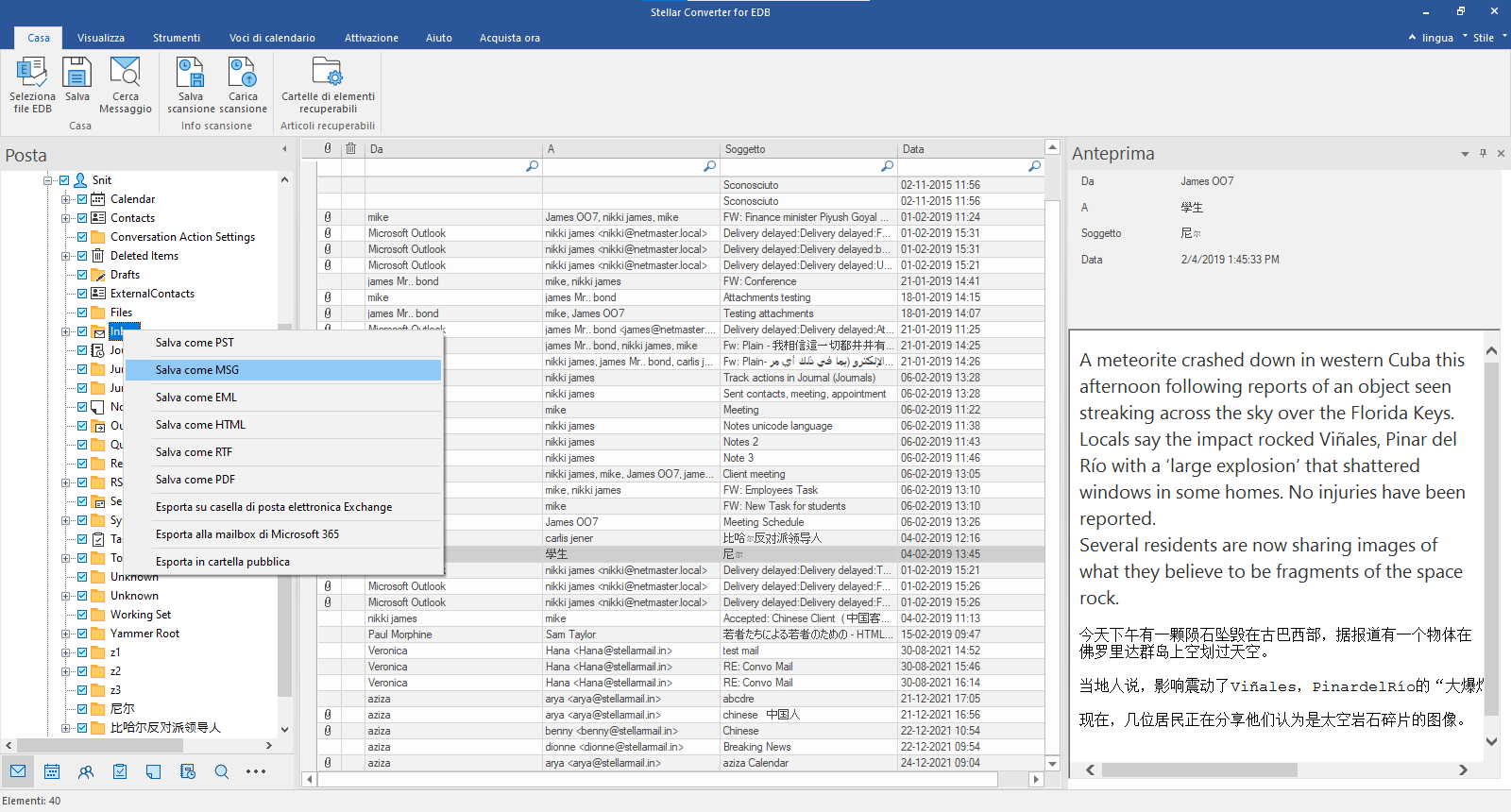Click the Calendar folder icon
Screen dimensions: 1511x812
[x=98, y=199]
